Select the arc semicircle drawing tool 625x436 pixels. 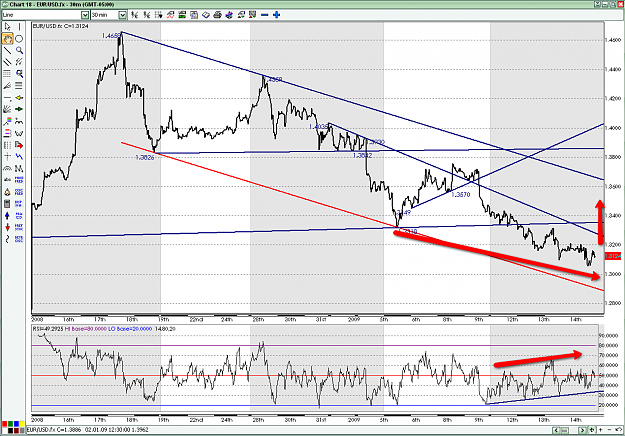[x=7, y=169]
